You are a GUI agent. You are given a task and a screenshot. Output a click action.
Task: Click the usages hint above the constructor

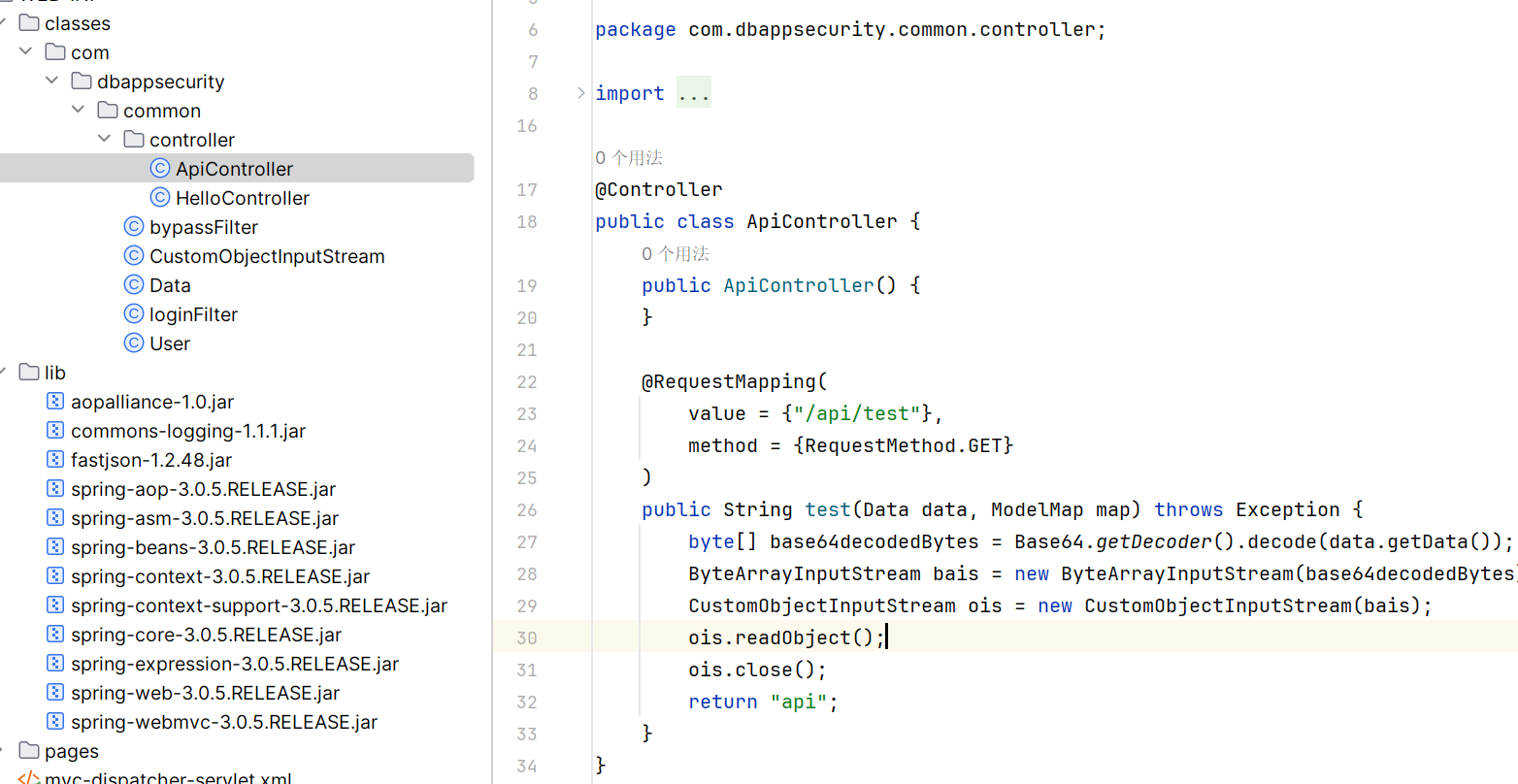(676, 253)
